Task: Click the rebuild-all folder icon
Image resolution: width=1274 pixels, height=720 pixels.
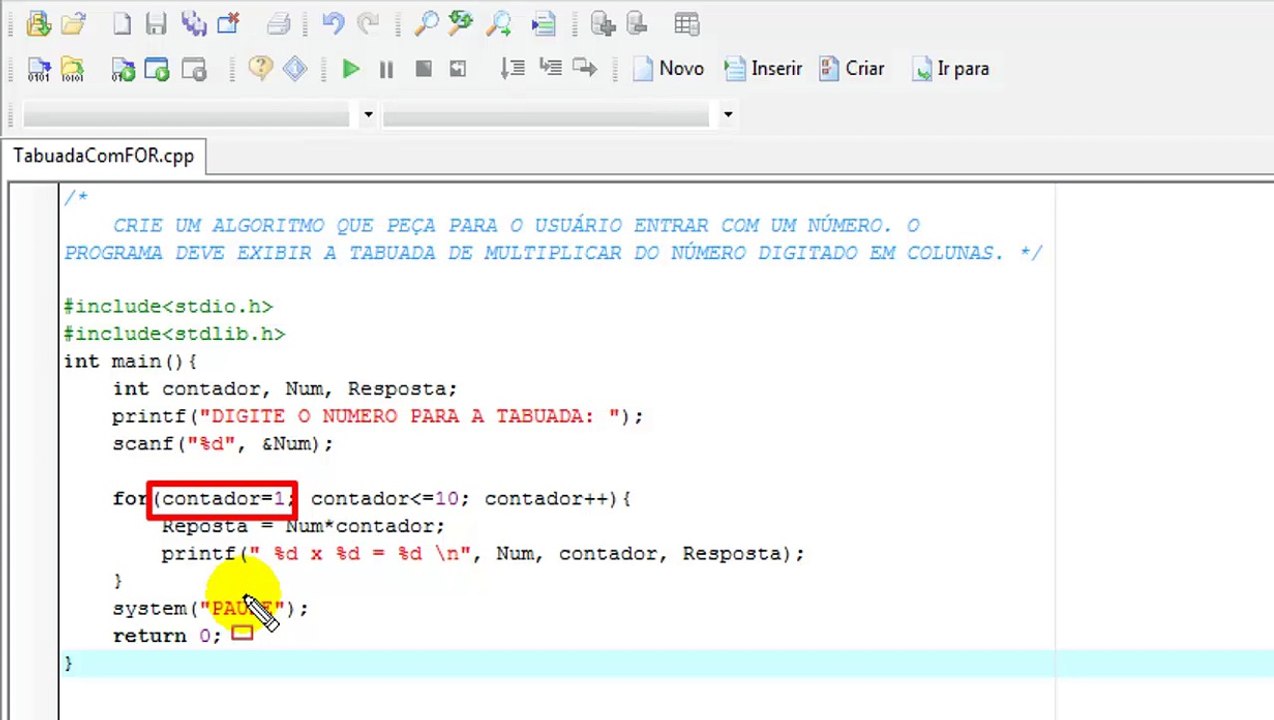Action: (x=72, y=69)
